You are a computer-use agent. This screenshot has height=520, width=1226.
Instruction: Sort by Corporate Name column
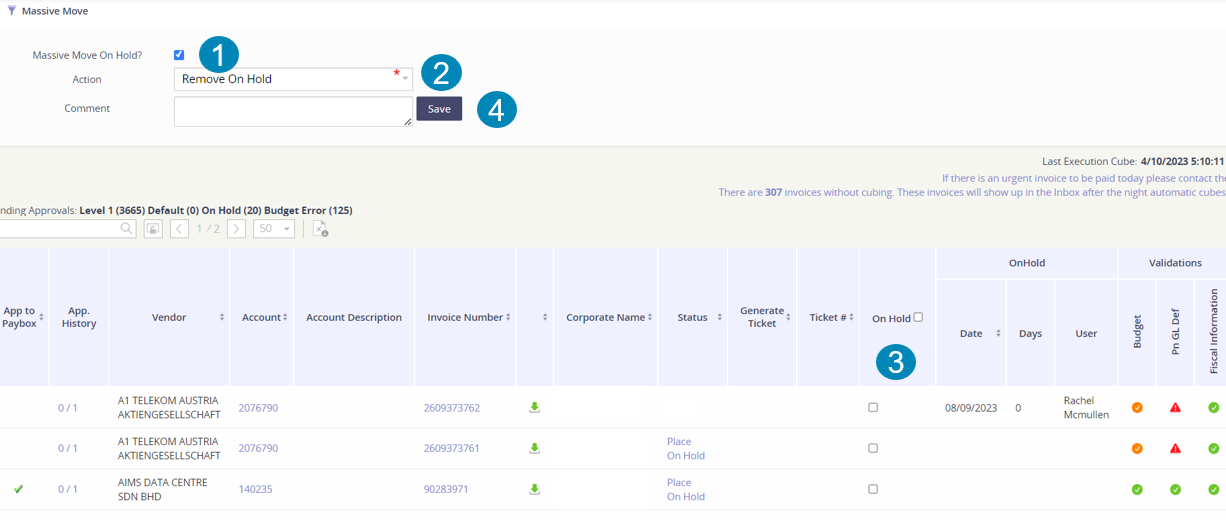(650, 317)
